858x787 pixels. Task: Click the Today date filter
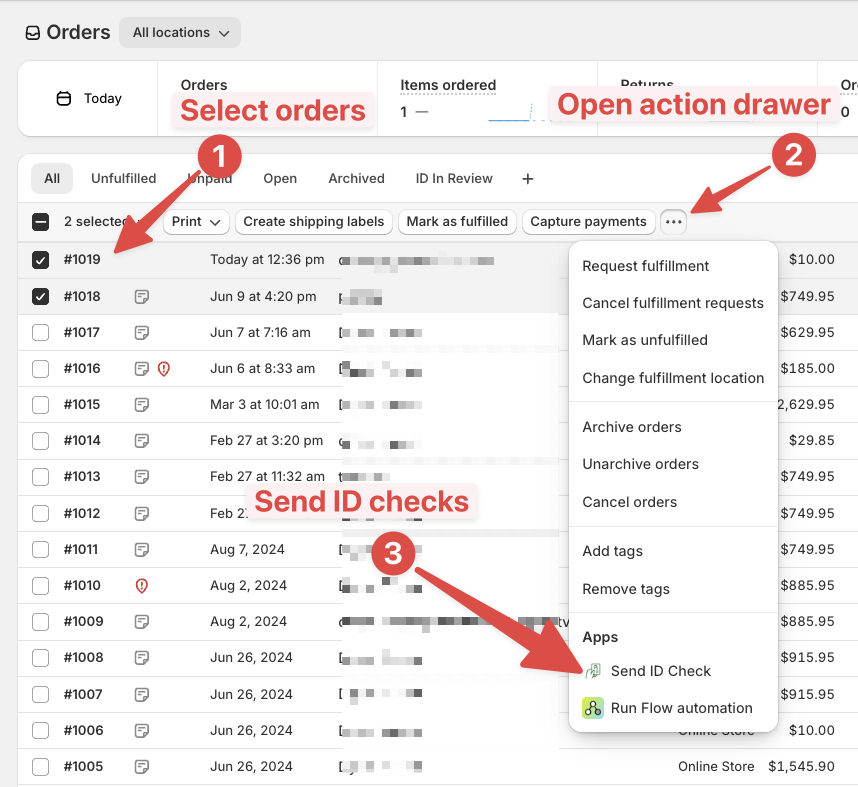102,98
